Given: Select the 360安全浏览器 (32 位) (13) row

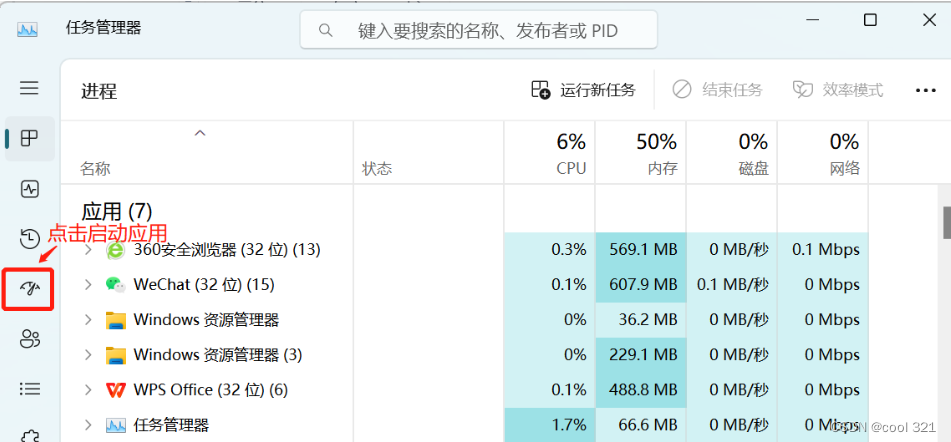Looking at the screenshot, I should point(227,249).
